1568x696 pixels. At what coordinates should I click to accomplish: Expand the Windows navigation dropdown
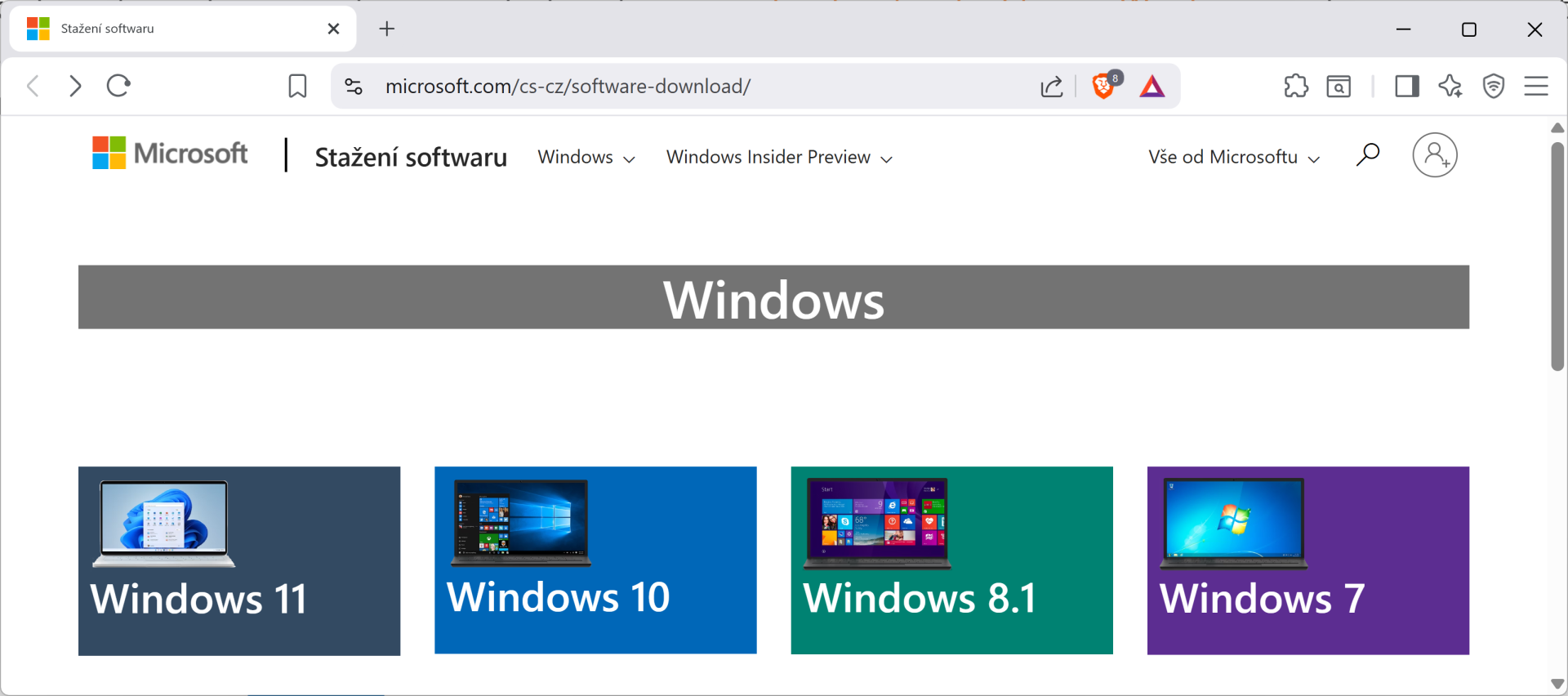click(586, 157)
